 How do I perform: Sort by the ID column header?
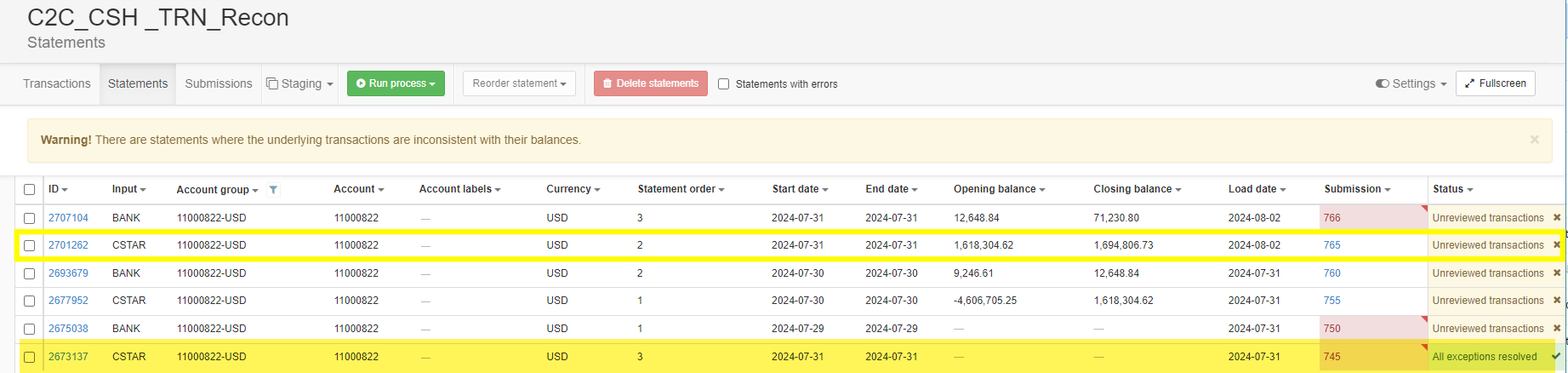(58, 189)
